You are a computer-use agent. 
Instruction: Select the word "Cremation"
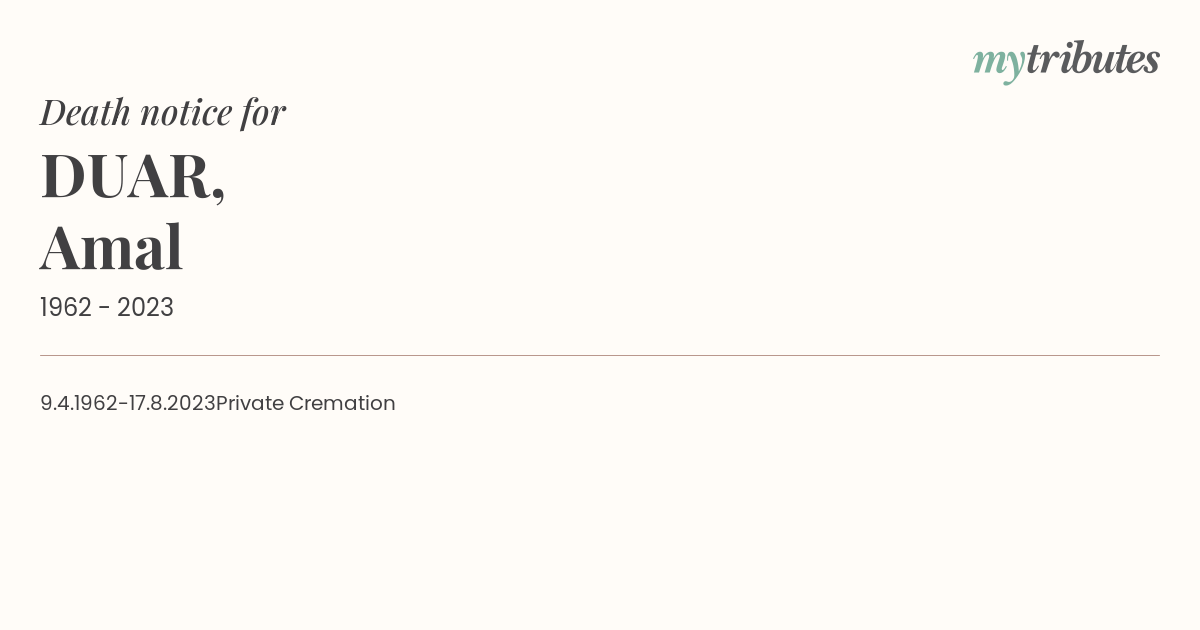(342, 403)
